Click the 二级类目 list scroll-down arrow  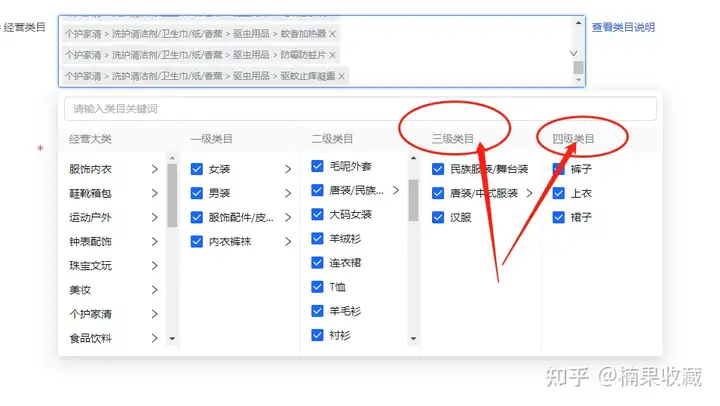[413, 338]
